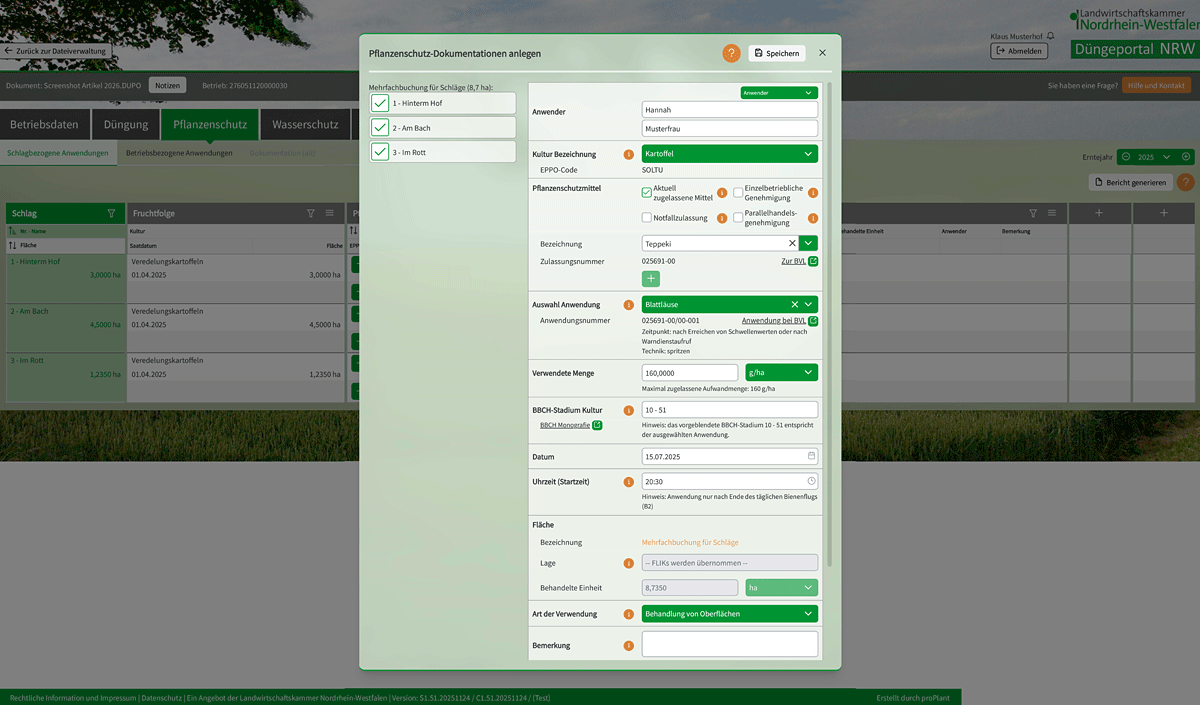
Task: Switch to the Düngung tab
Action: point(126,125)
